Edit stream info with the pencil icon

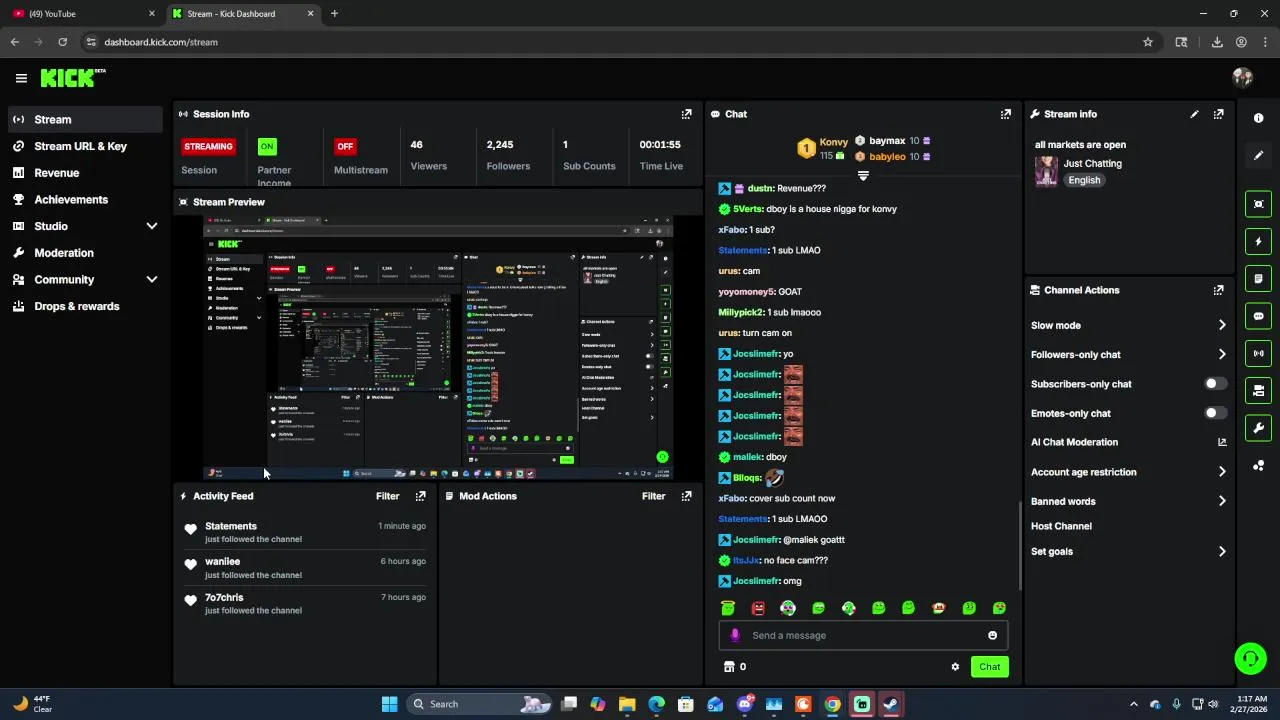point(1194,114)
